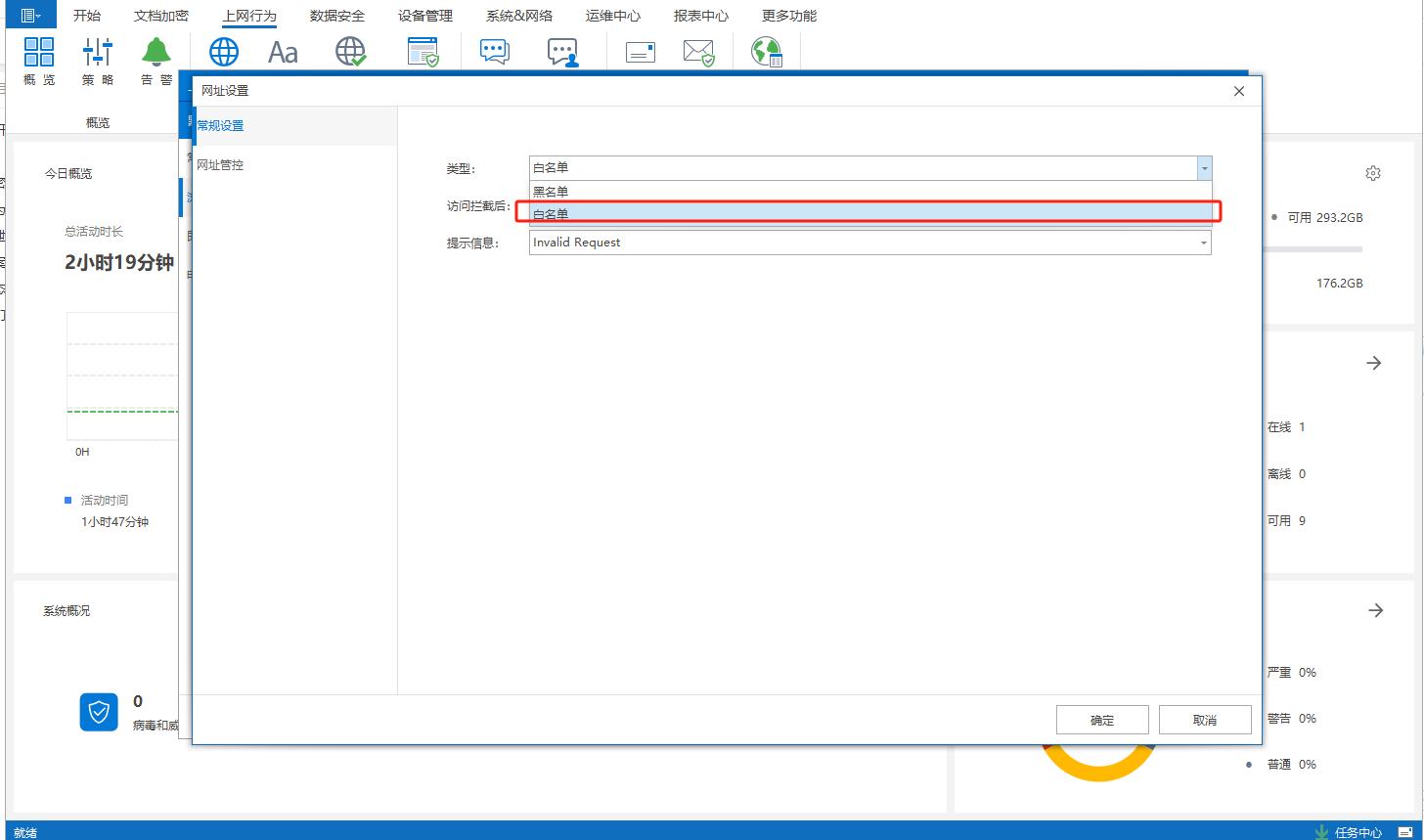This screenshot has width=1424, height=840.
Task: Open the 设备管理 ribbon tab
Action: (425, 16)
